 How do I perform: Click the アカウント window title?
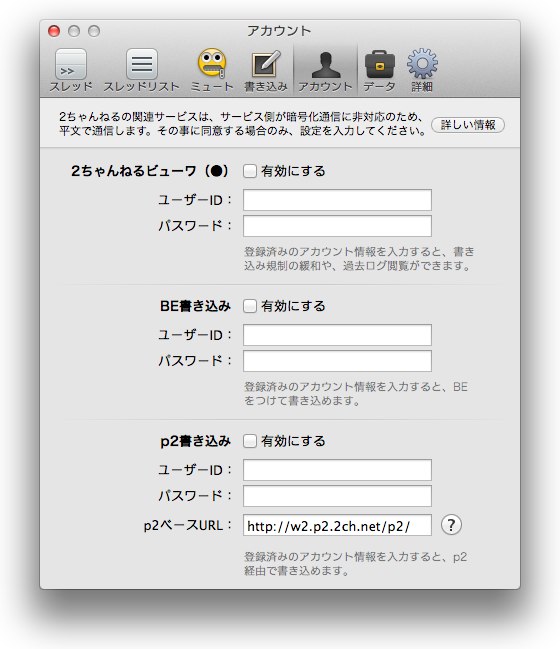279,31
